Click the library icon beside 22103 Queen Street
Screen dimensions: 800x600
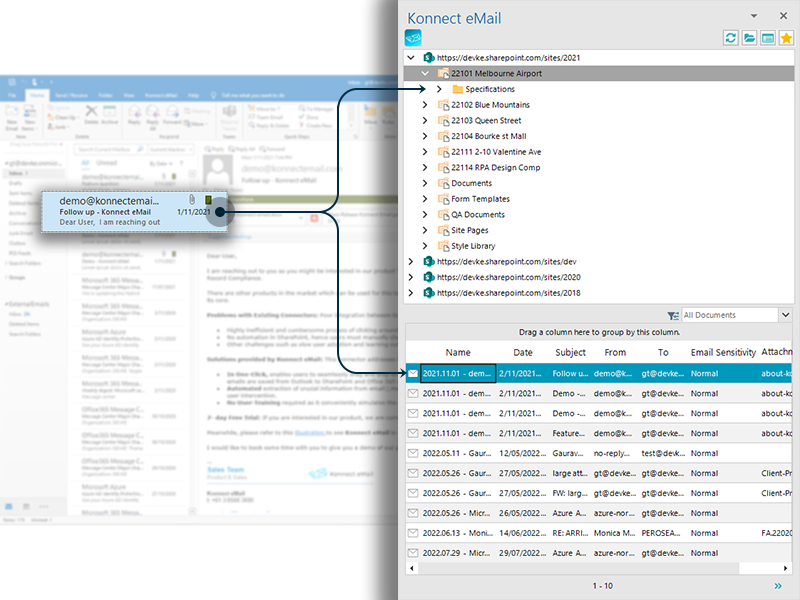(x=443, y=121)
